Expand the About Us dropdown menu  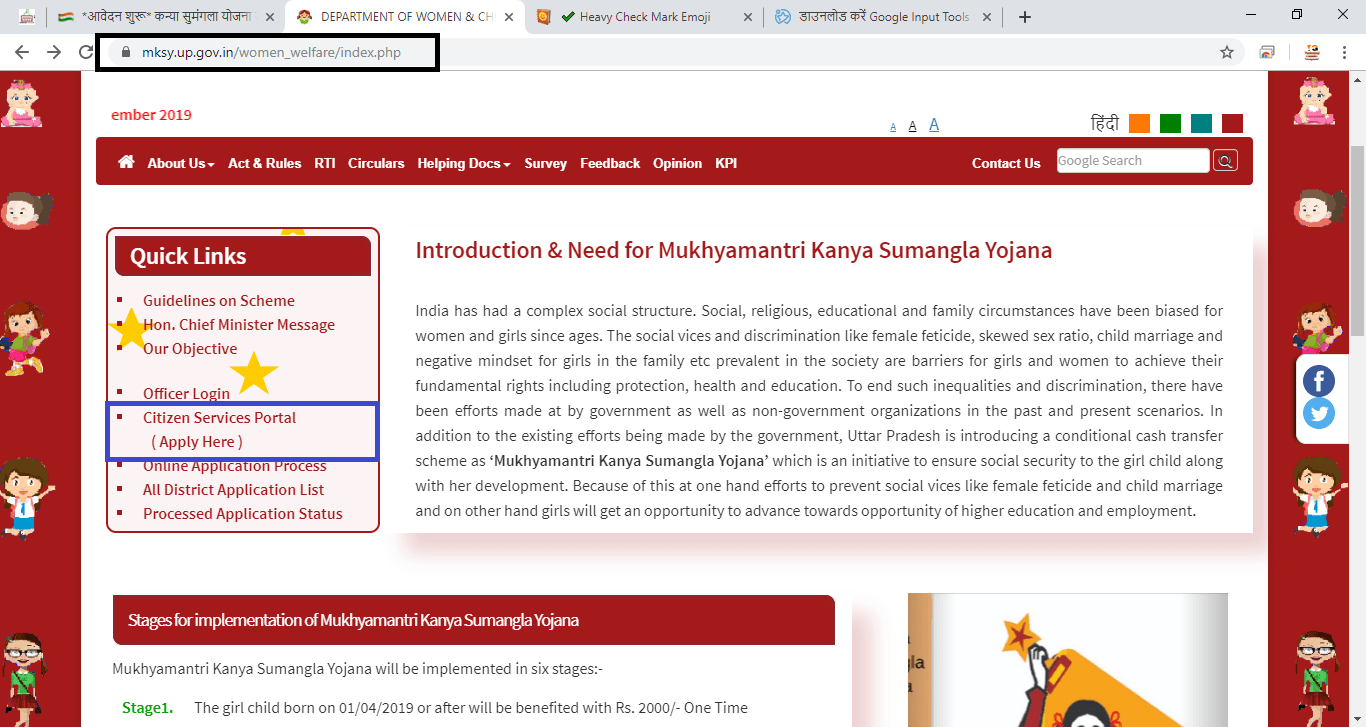click(x=181, y=163)
